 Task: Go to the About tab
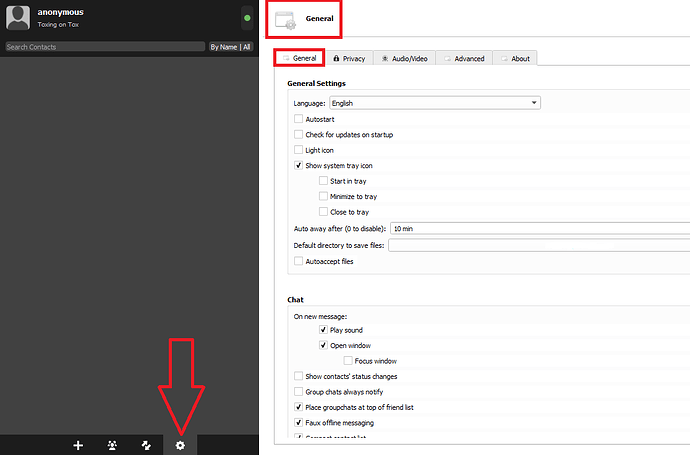[516, 59]
